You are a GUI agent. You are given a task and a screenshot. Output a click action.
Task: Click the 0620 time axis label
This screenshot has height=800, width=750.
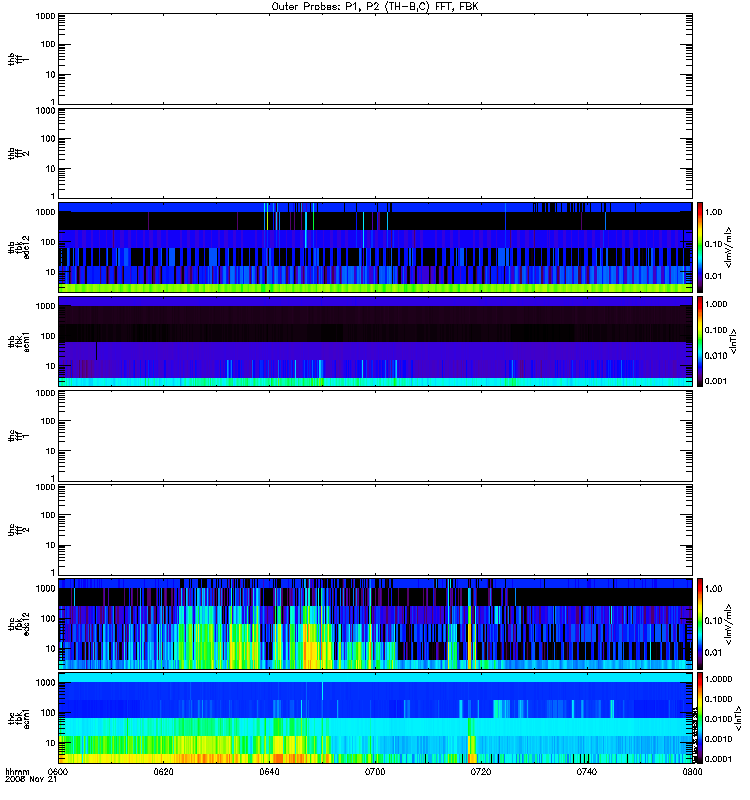click(164, 773)
